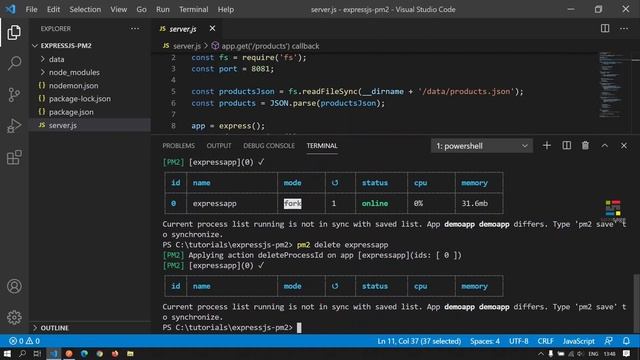Screen dimensions: 640x360
Task: Open the Selection menu
Action: click(85, 9)
